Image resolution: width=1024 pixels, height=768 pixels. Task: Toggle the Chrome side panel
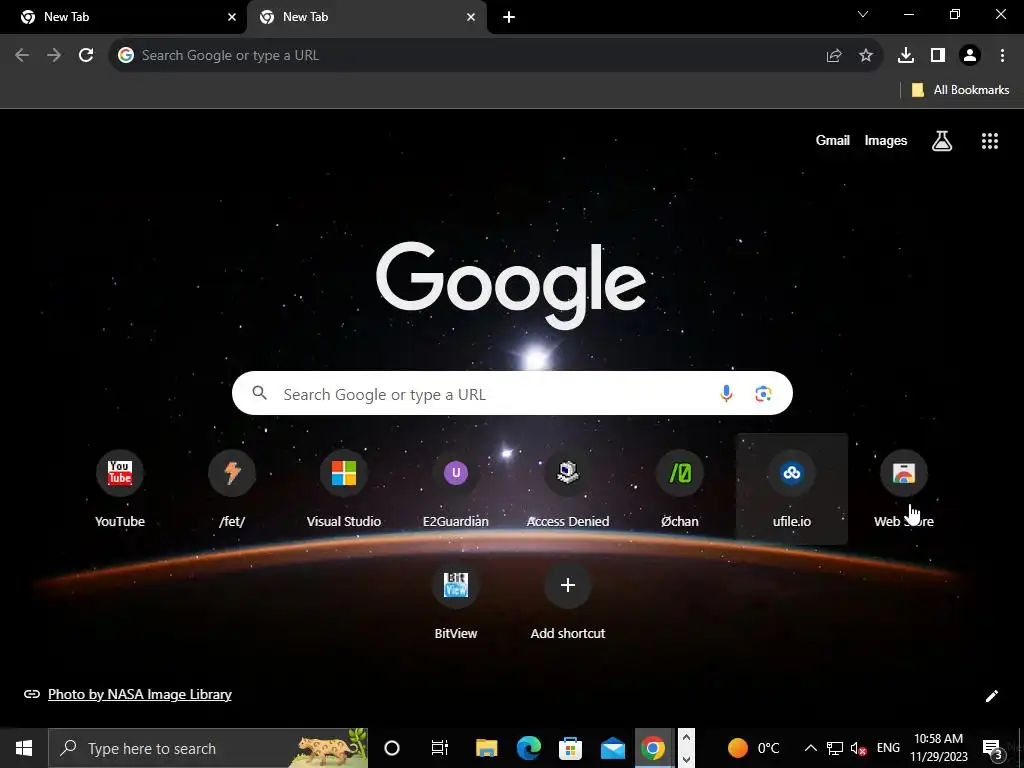click(x=938, y=56)
